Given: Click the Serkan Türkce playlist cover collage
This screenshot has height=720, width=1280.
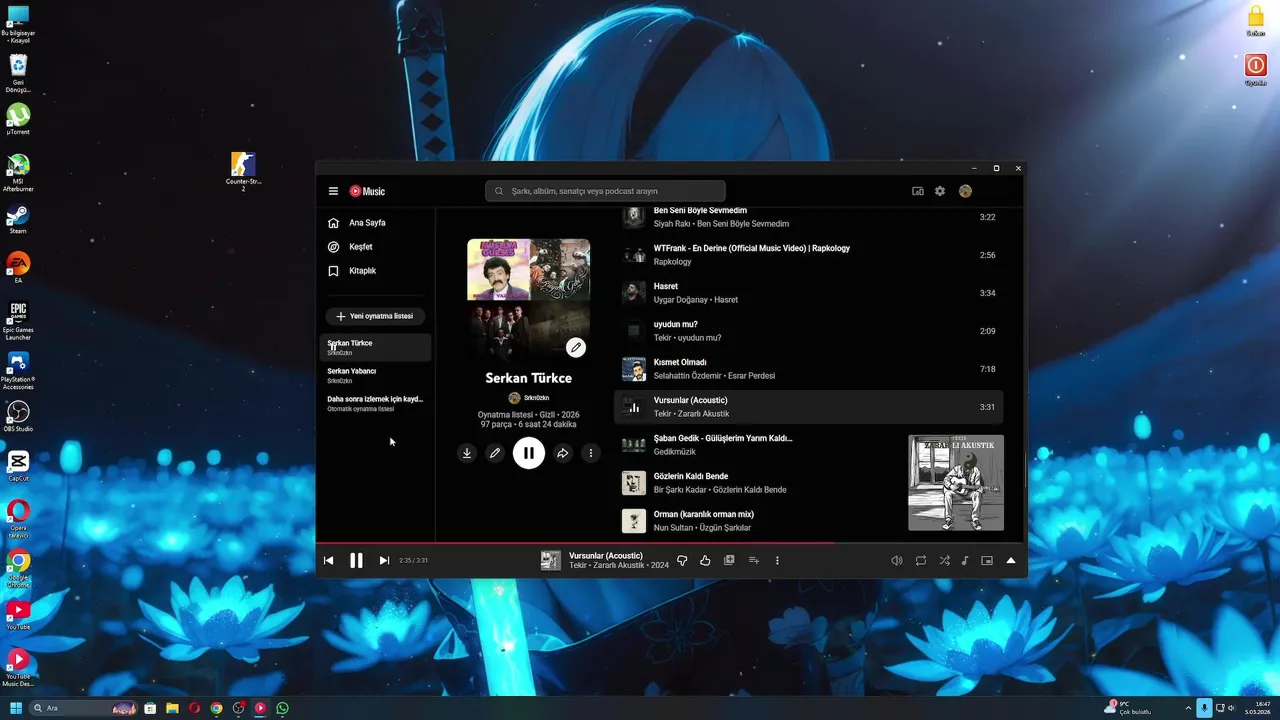Looking at the screenshot, I should pyautogui.click(x=529, y=300).
